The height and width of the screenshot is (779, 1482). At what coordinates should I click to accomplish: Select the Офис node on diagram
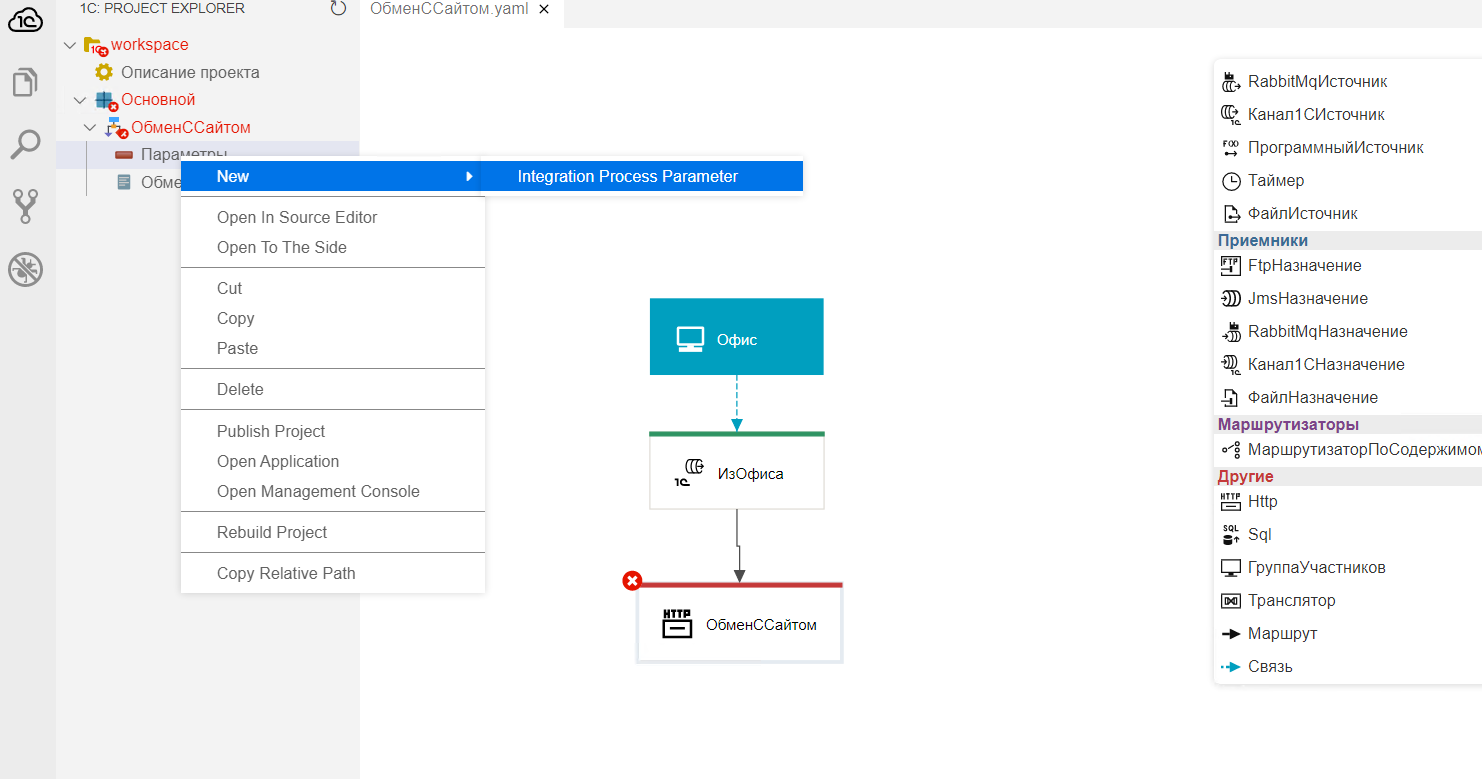(x=736, y=339)
